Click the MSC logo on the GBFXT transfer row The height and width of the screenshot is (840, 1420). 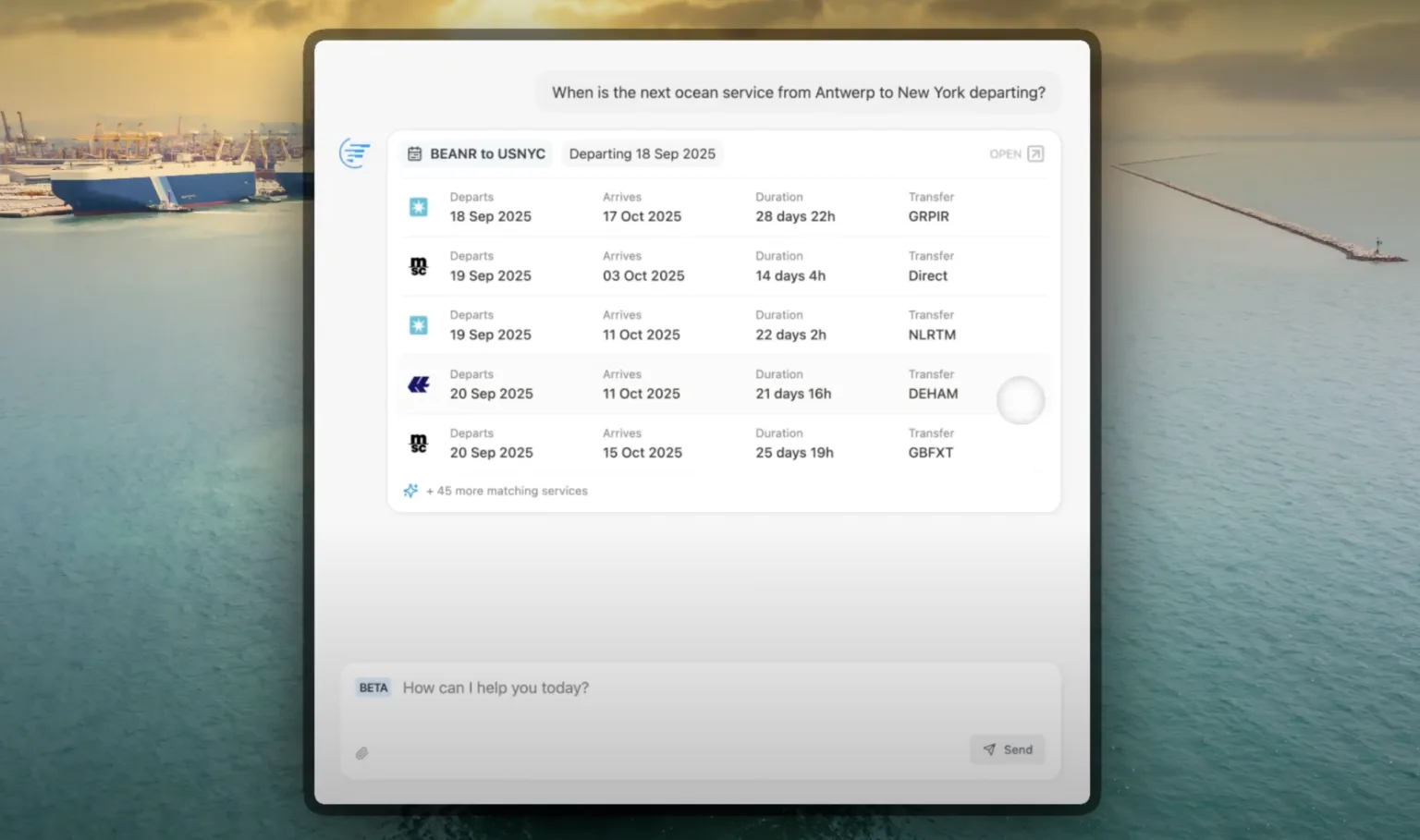(x=419, y=444)
